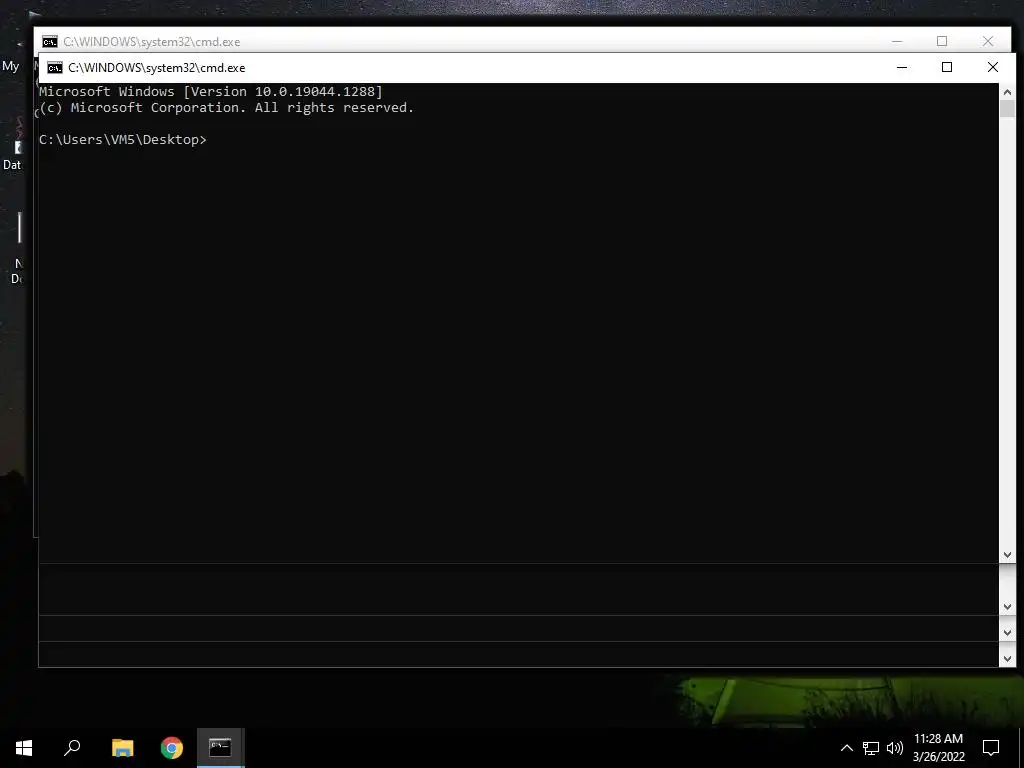This screenshot has width=1024, height=768.
Task: Select the 'My' desktop icon label
Action: (x=10, y=66)
